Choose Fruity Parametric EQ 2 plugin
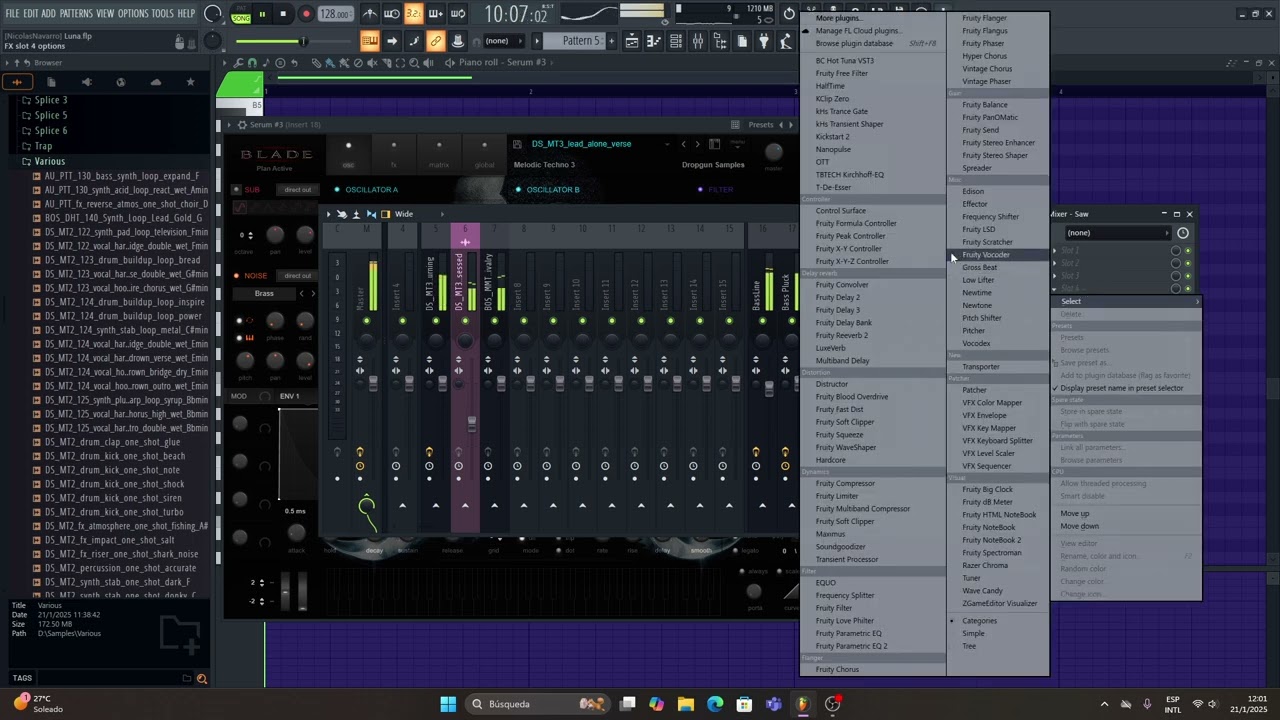Viewport: 1280px width, 720px height. click(x=851, y=646)
